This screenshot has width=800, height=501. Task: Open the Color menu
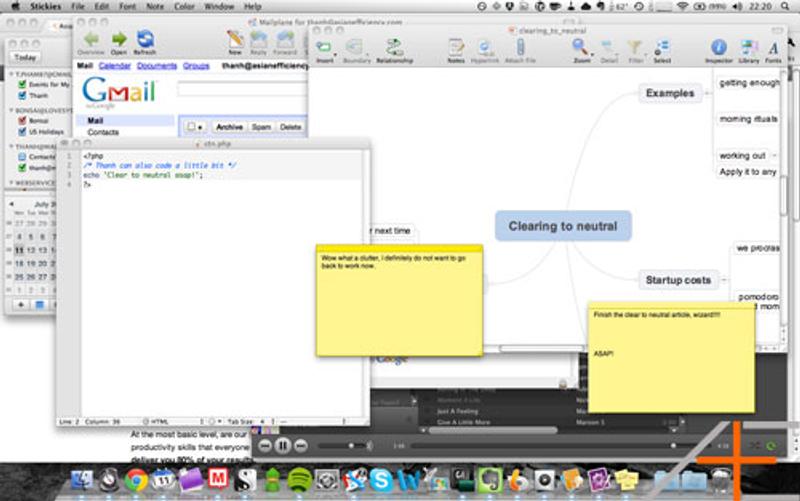click(184, 7)
